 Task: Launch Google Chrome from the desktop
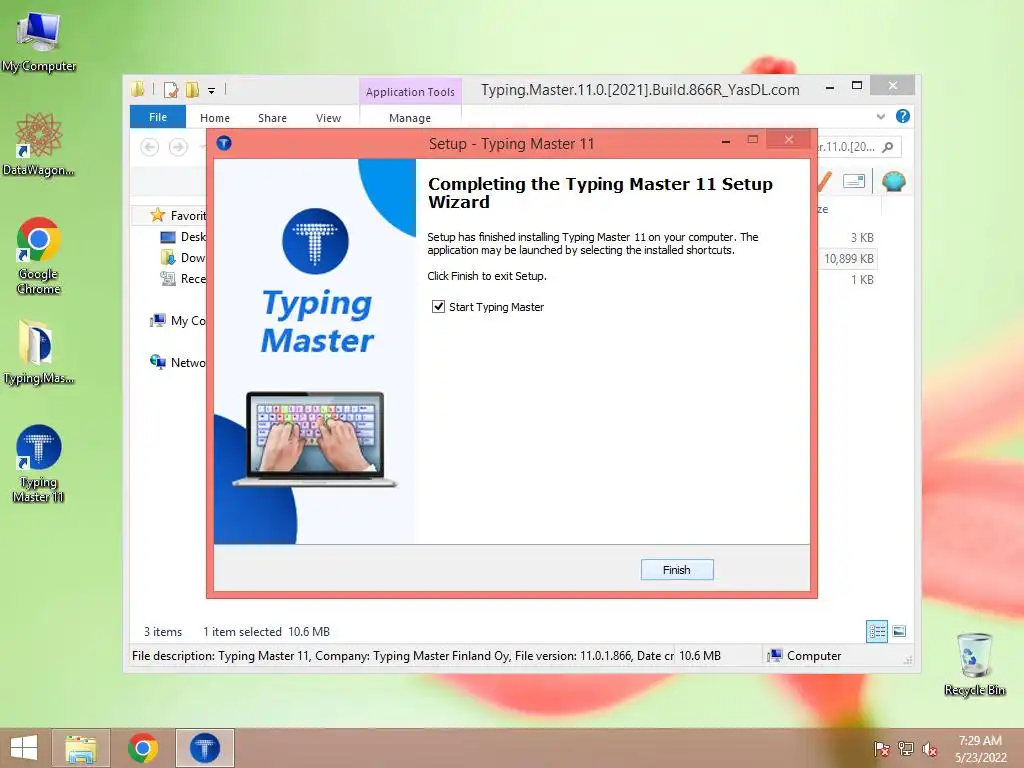point(39,256)
